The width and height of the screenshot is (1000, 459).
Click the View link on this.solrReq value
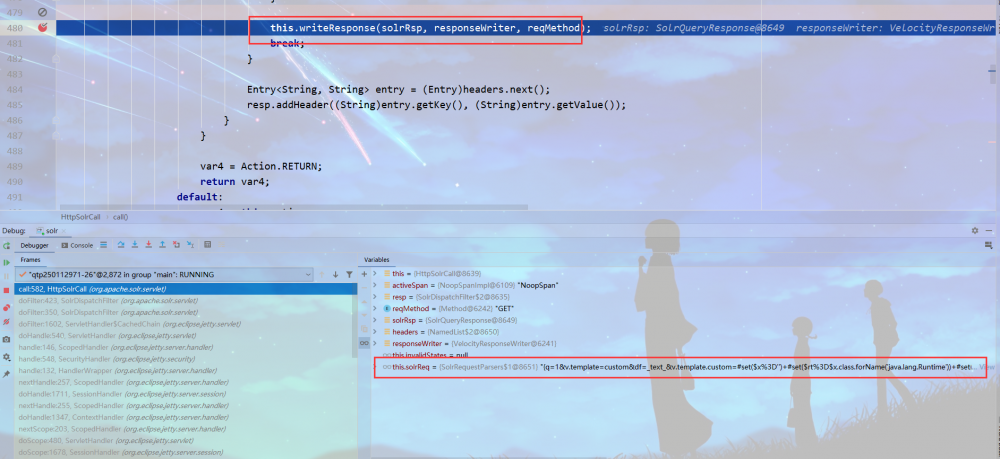click(x=987, y=367)
